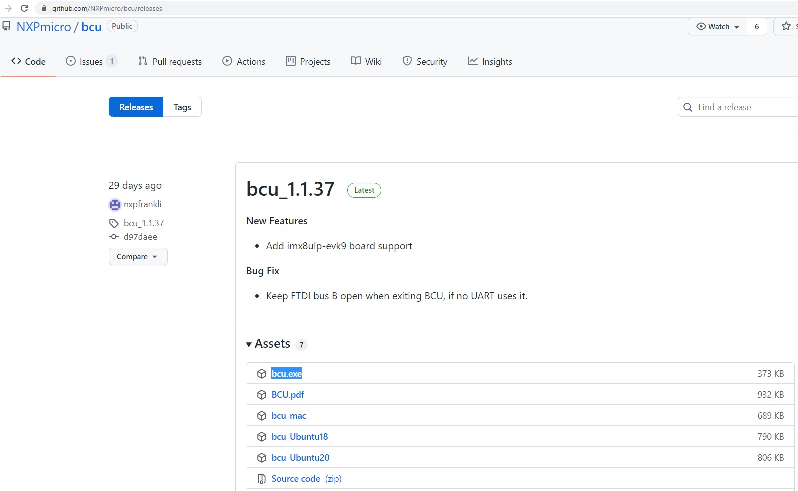Open the Watch dropdown menu

(718, 26)
